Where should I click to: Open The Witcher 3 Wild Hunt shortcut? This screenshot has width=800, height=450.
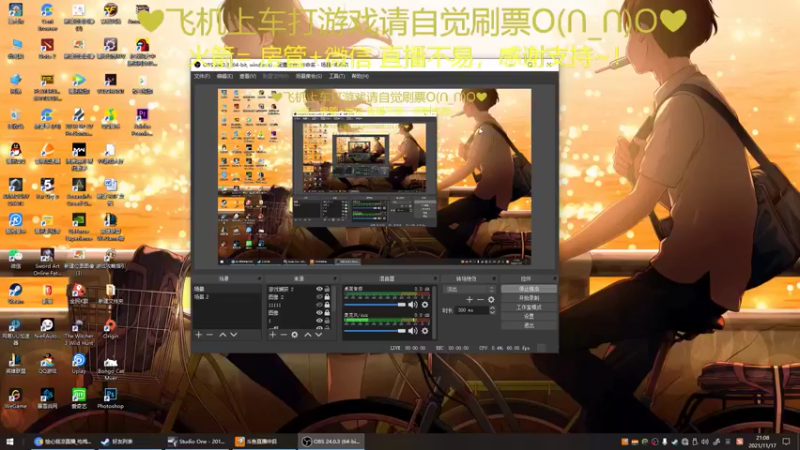[x=79, y=332]
